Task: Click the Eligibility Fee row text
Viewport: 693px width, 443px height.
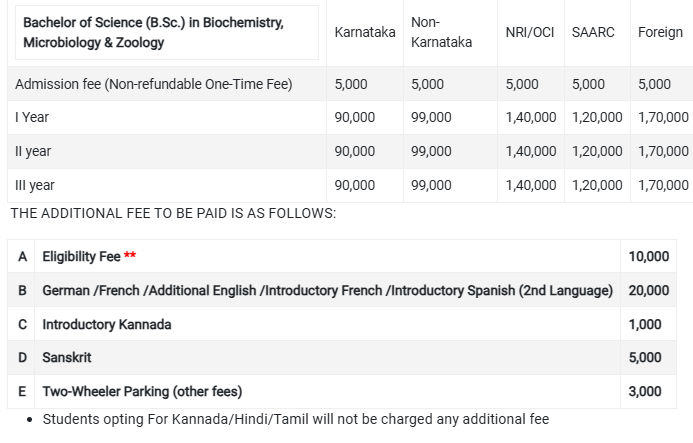Action: click(x=81, y=256)
